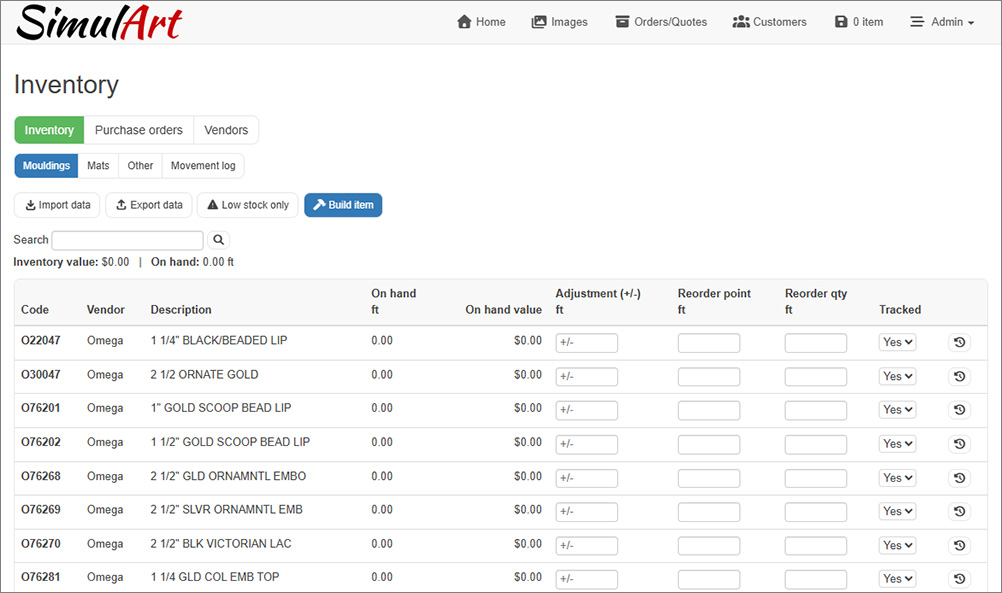Click the Description column header
Image resolution: width=1002 pixels, height=593 pixels.
point(181,310)
